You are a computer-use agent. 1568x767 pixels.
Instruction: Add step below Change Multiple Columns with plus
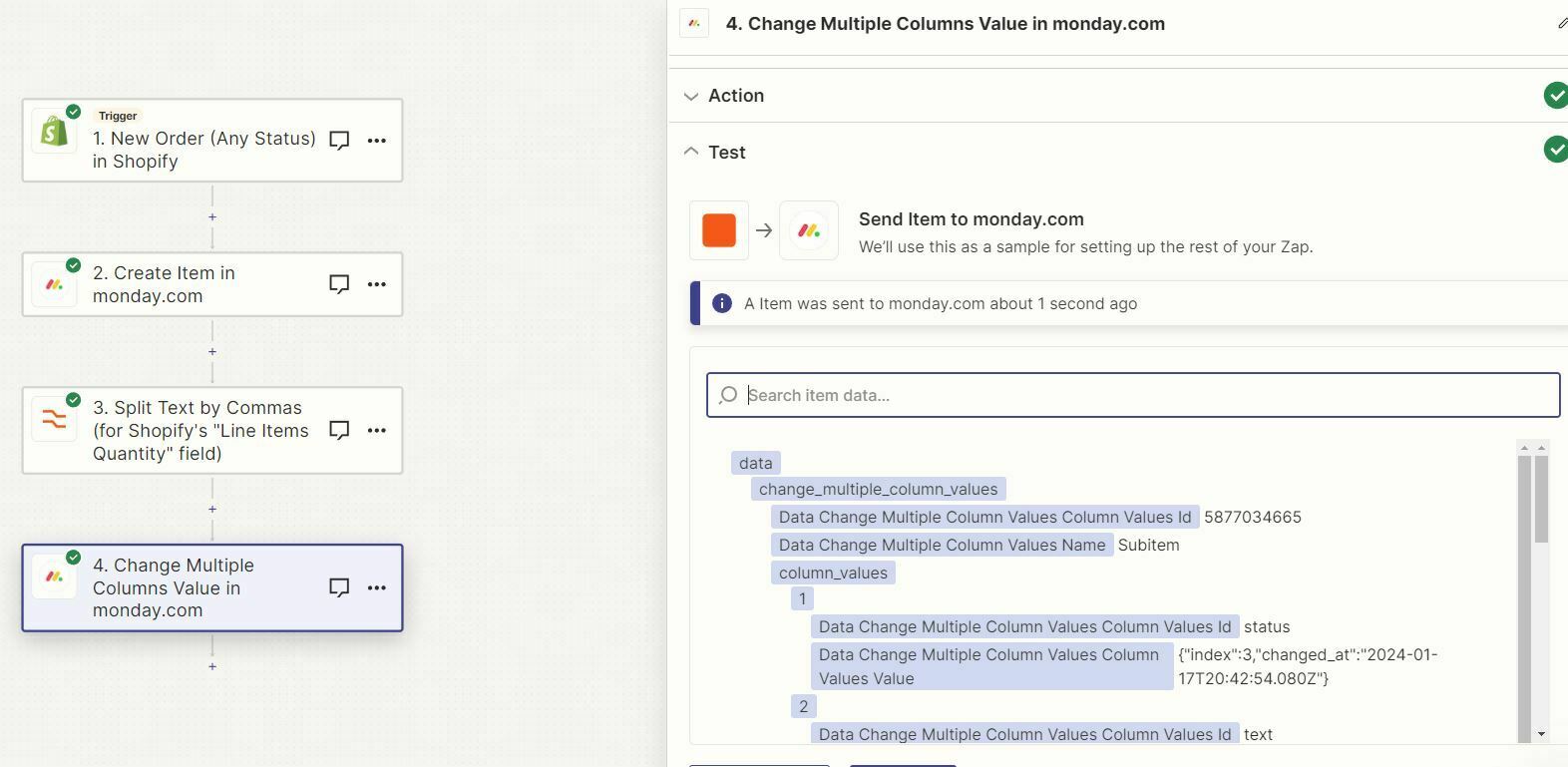212,666
